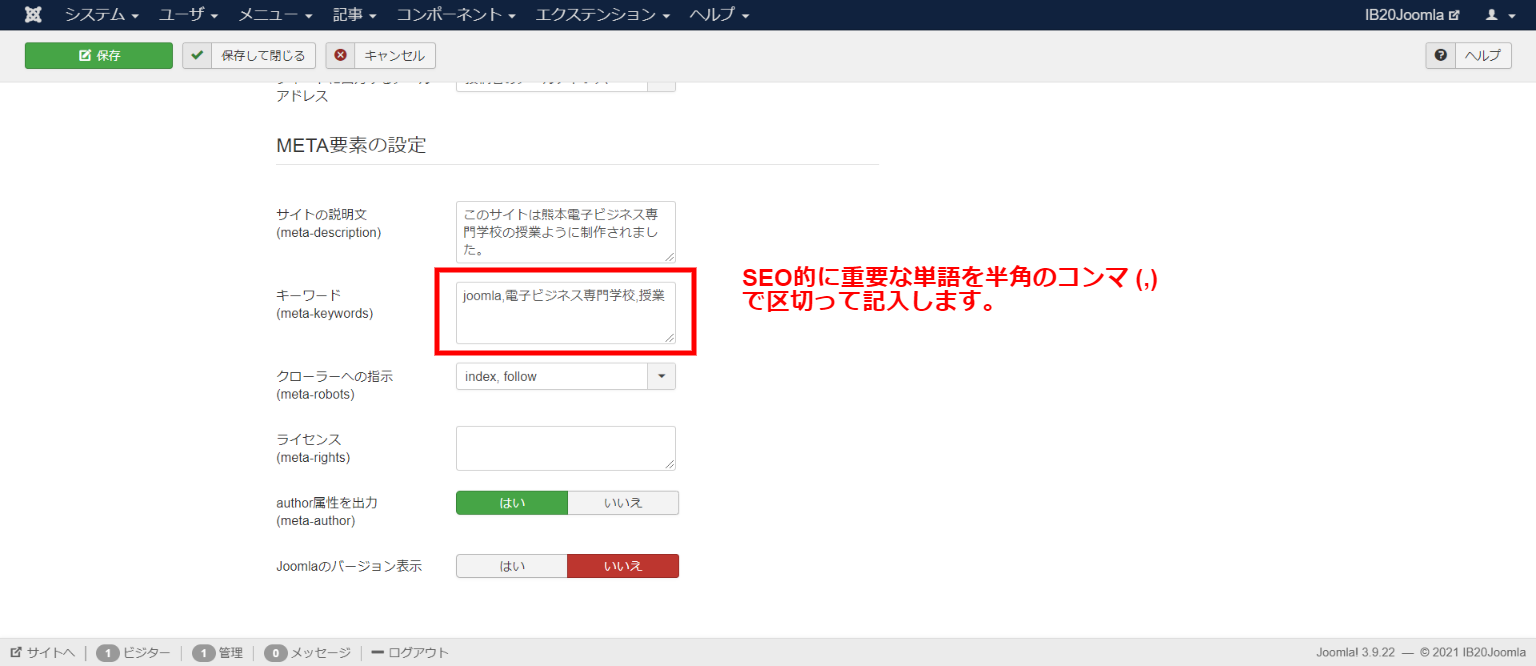
Task: Click the サイトへ link in footer
Action: point(43,653)
